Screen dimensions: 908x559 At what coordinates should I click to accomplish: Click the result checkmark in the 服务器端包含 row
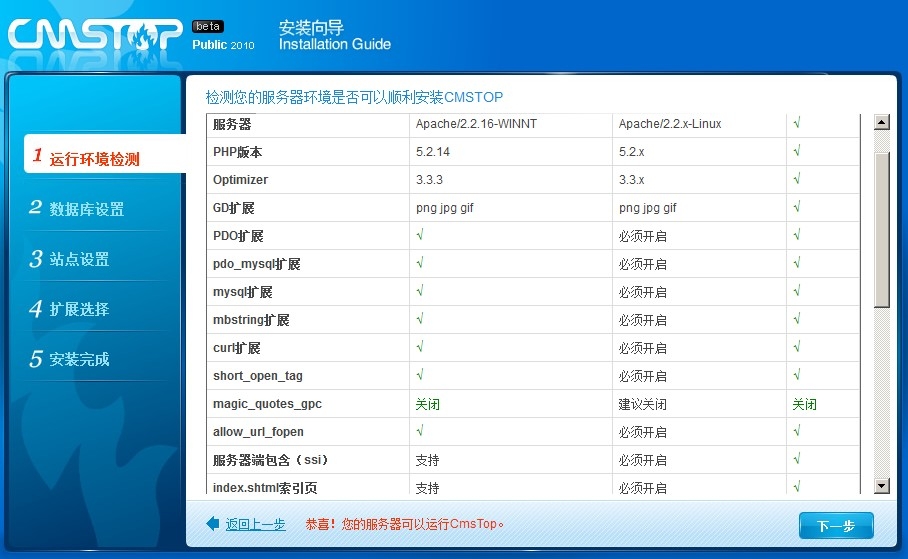pos(797,459)
